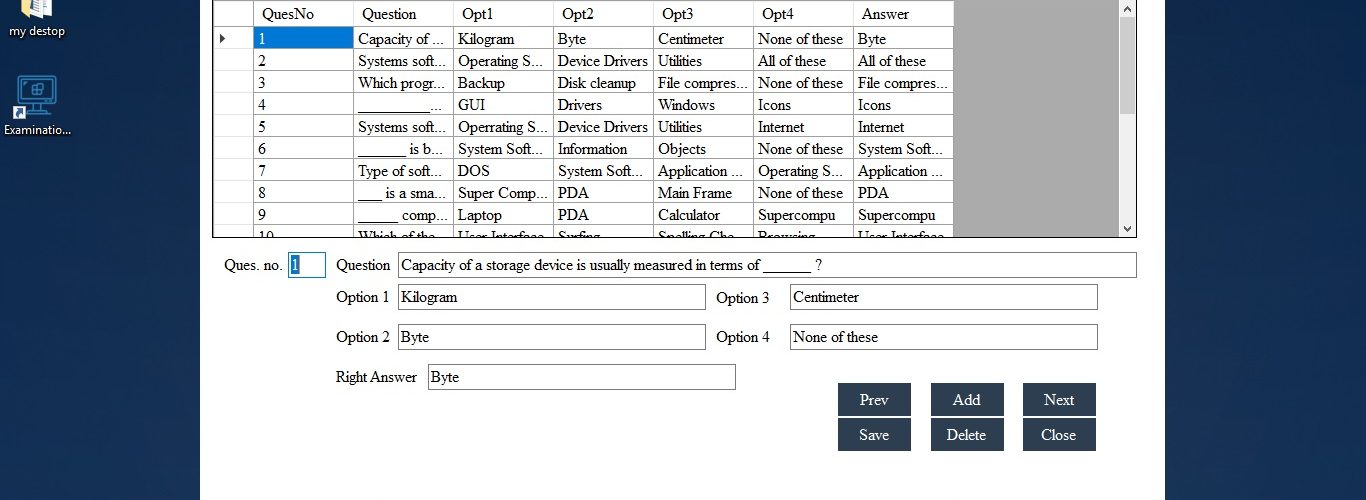1366x500 pixels.
Task: Edit the Option 3 field containing Centimeter
Action: click(x=944, y=297)
